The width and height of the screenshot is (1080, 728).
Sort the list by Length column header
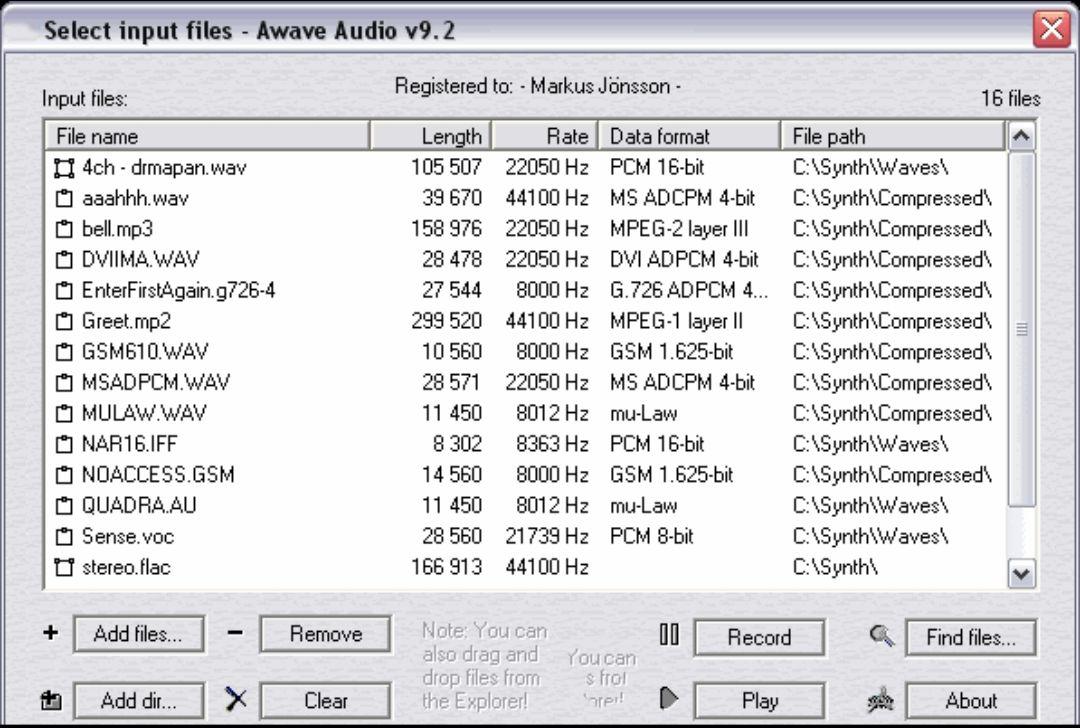click(x=431, y=136)
